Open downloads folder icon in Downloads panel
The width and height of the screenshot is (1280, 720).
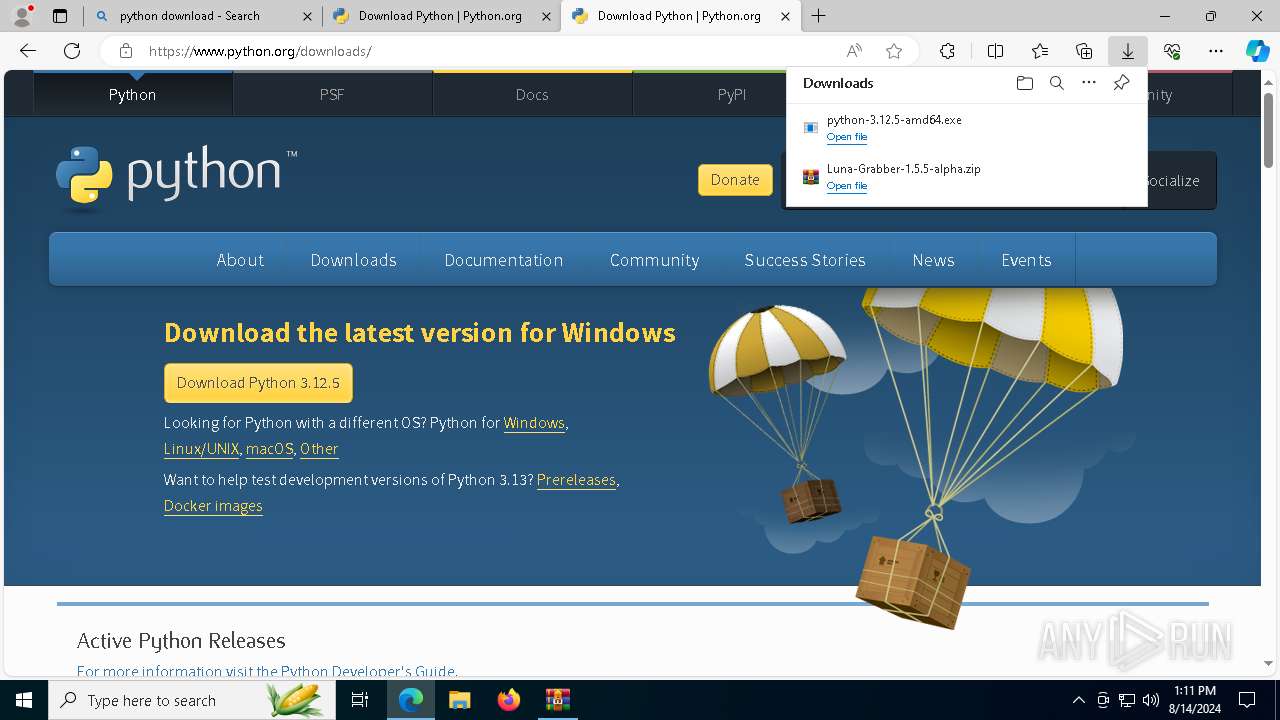[1024, 83]
